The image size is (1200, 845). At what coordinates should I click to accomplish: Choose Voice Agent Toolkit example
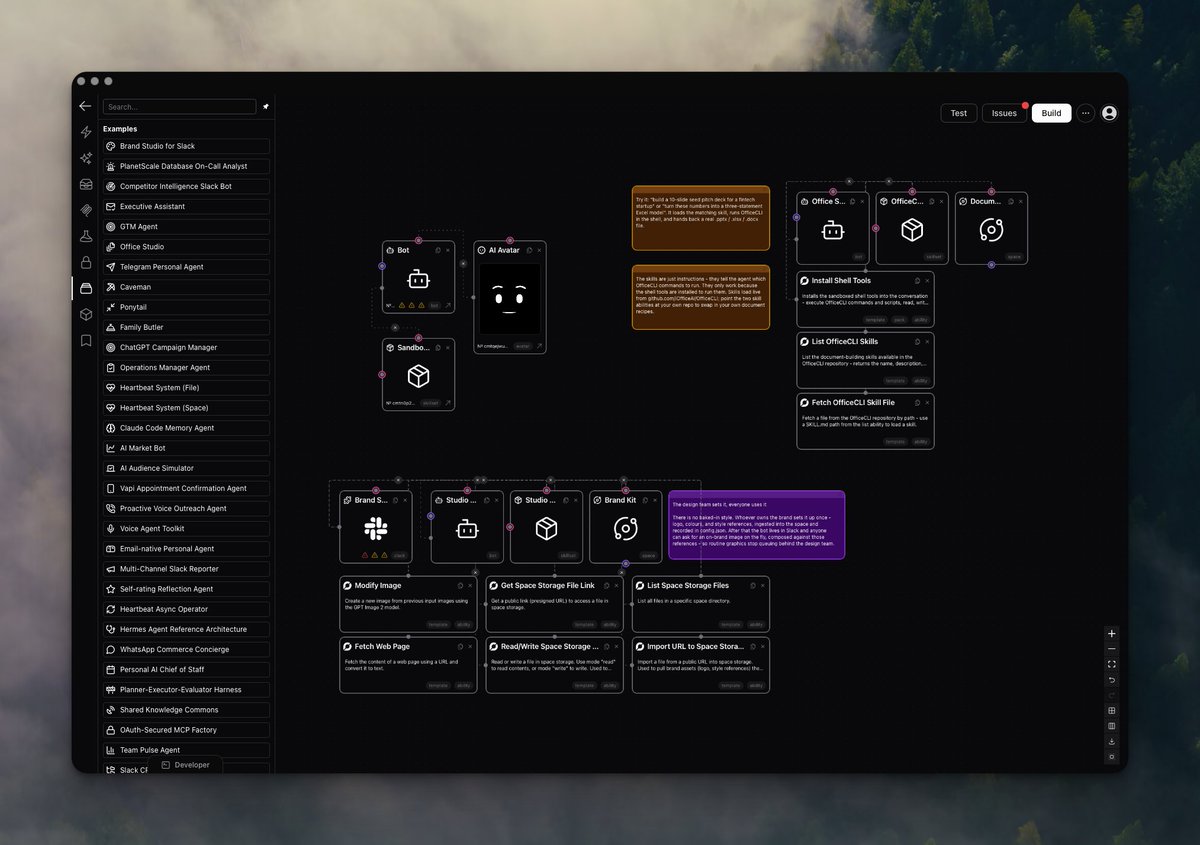click(186, 528)
